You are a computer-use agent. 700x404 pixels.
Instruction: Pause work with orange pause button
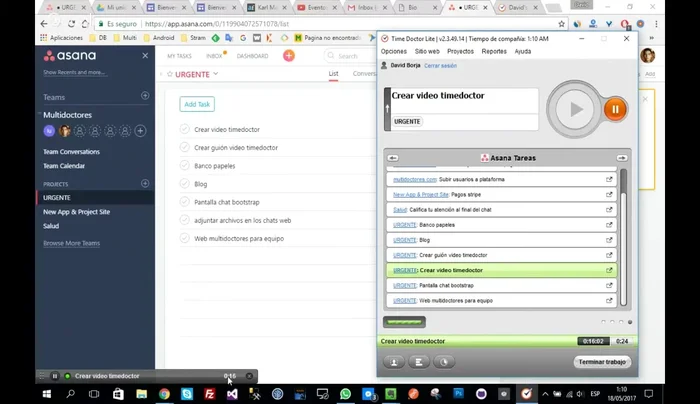tap(615, 109)
